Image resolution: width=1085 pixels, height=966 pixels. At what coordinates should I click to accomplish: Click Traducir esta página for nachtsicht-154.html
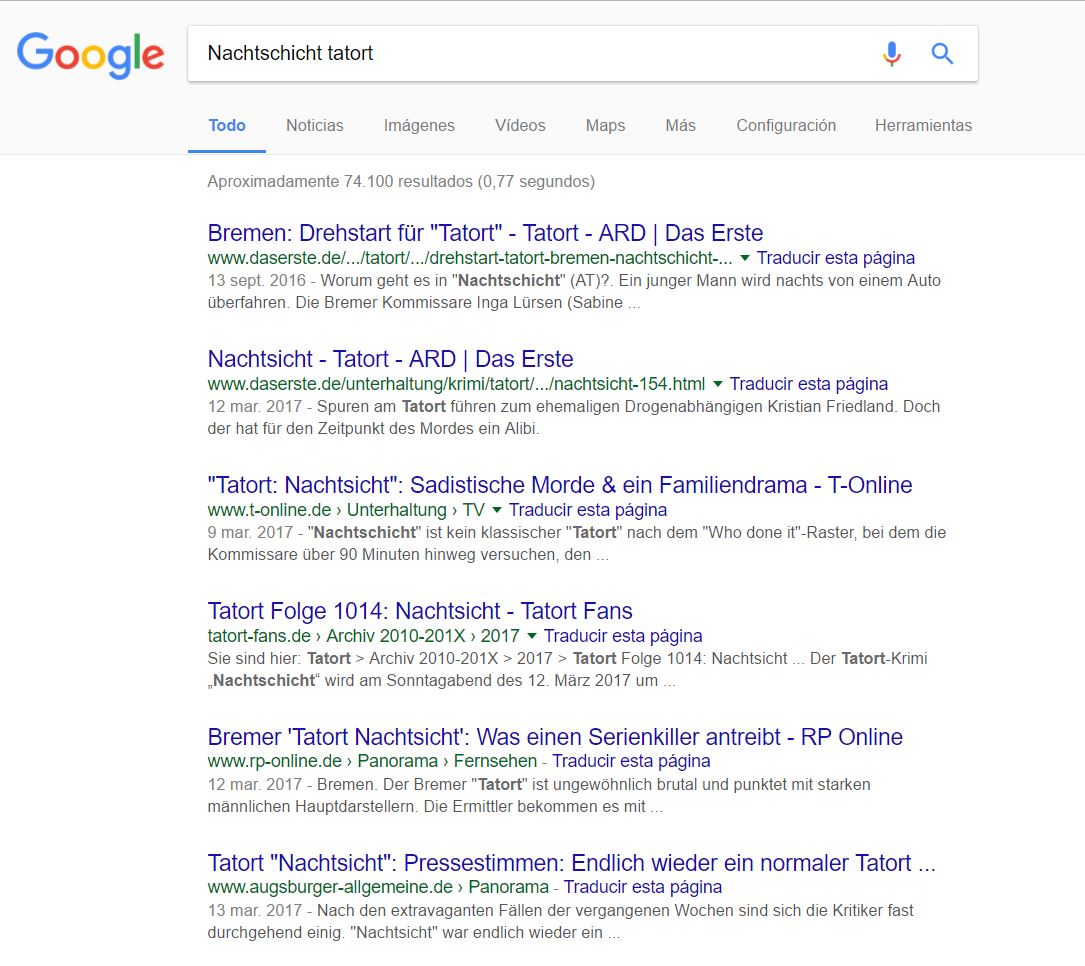click(808, 384)
